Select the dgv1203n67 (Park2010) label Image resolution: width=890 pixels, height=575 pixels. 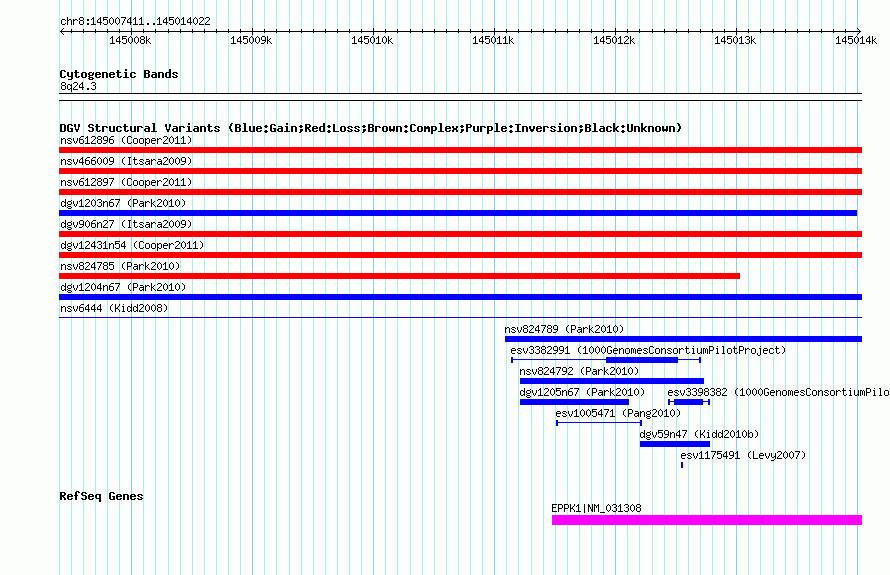(x=123, y=203)
